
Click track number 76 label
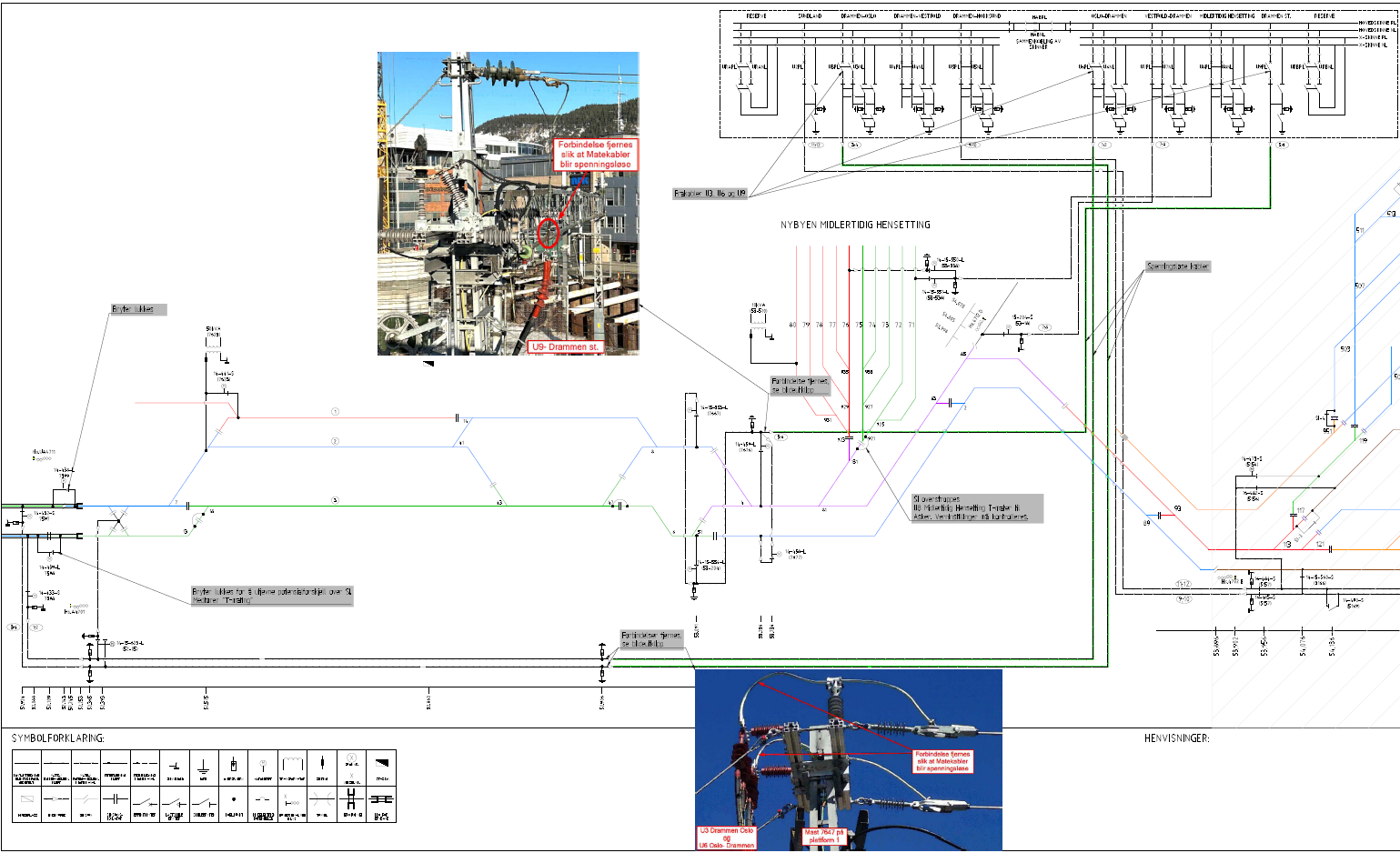click(845, 325)
